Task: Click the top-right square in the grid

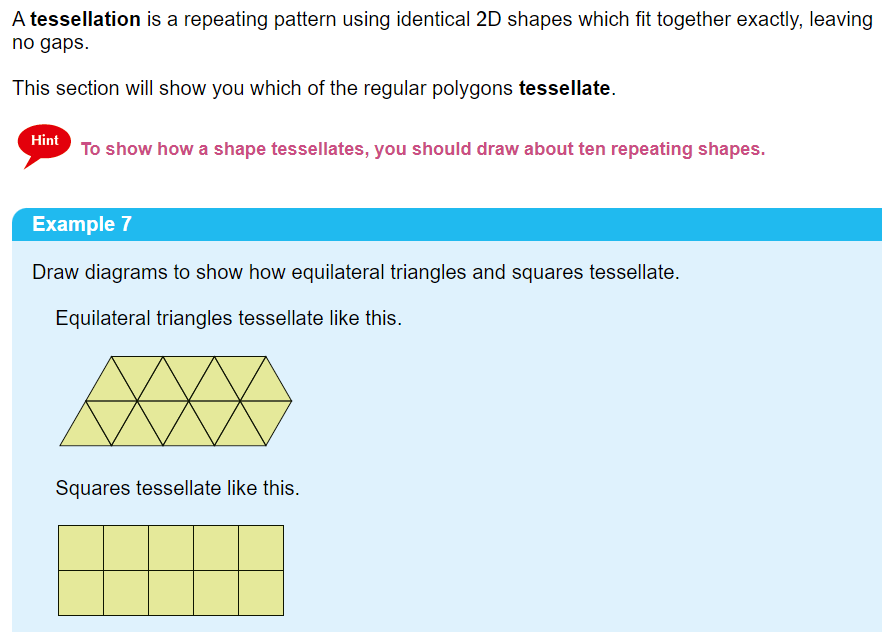Action: 260,547
